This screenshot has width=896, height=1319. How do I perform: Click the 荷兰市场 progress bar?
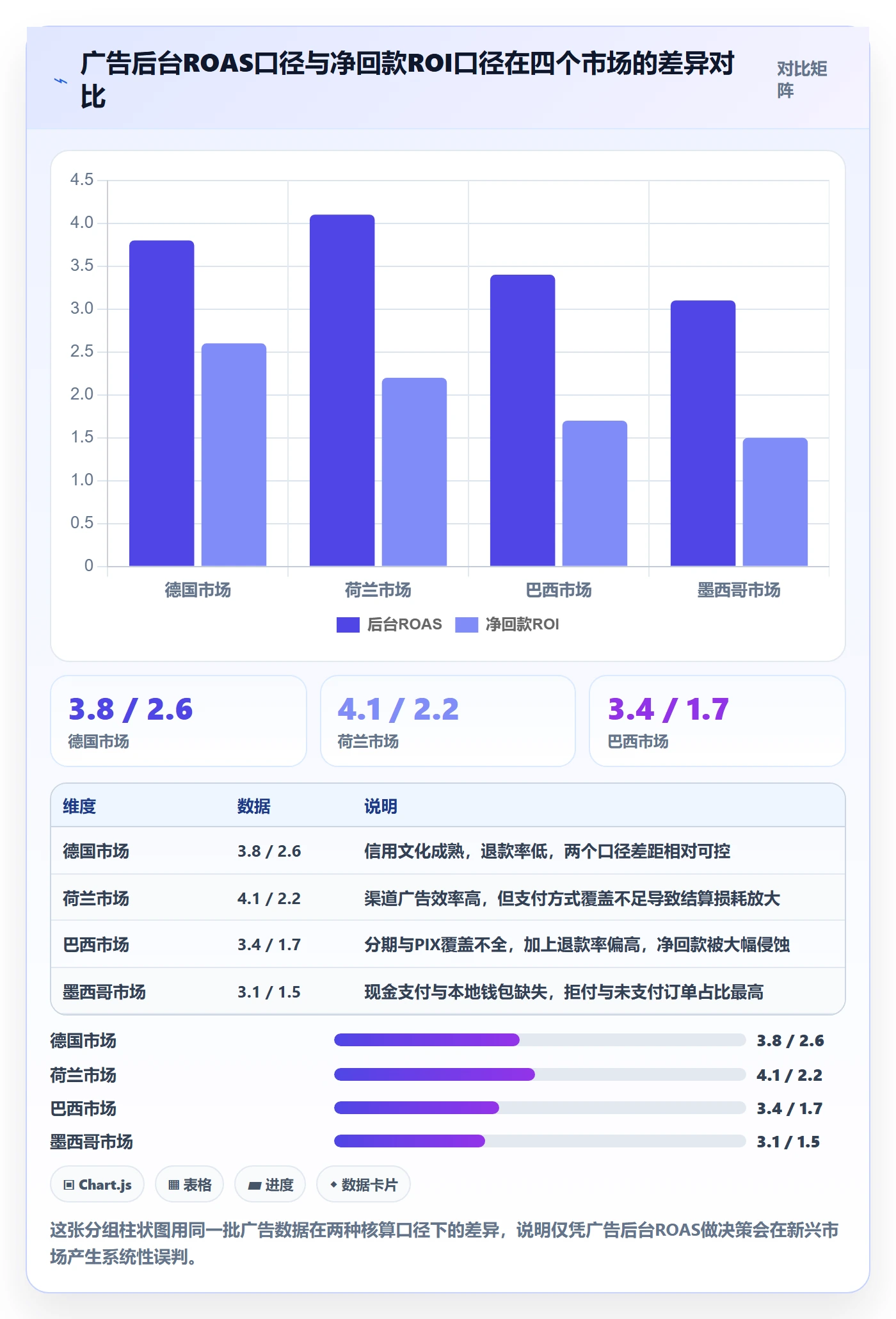[x=540, y=1074]
